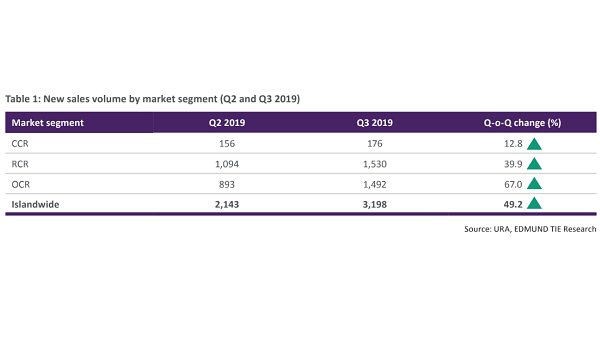Select the Q-o-Q change (%) column header
The height and width of the screenshot is (360, 600).
(522, 123)
